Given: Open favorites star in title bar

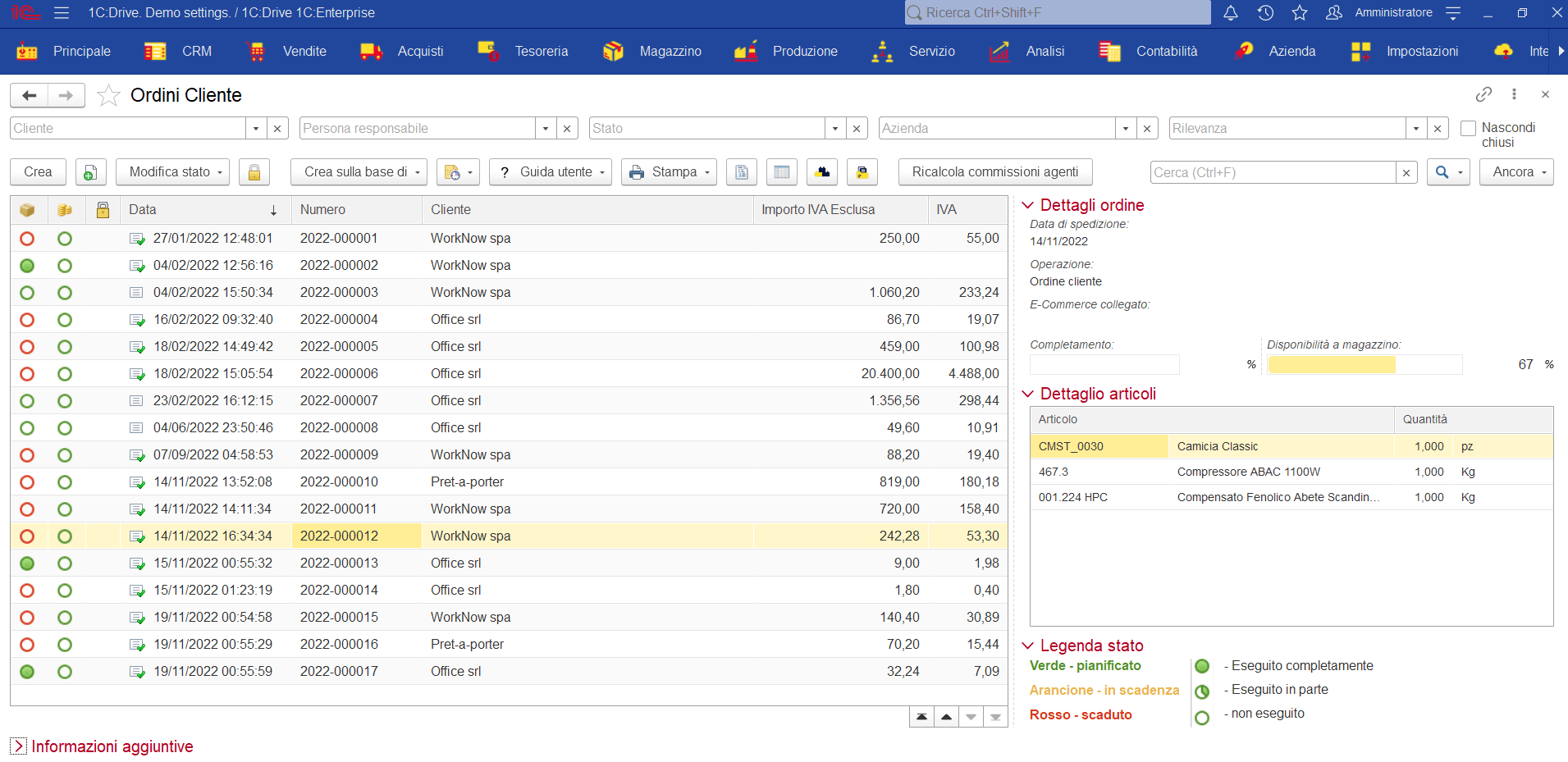Looking at the screenshot, I should pos(1300,12).
